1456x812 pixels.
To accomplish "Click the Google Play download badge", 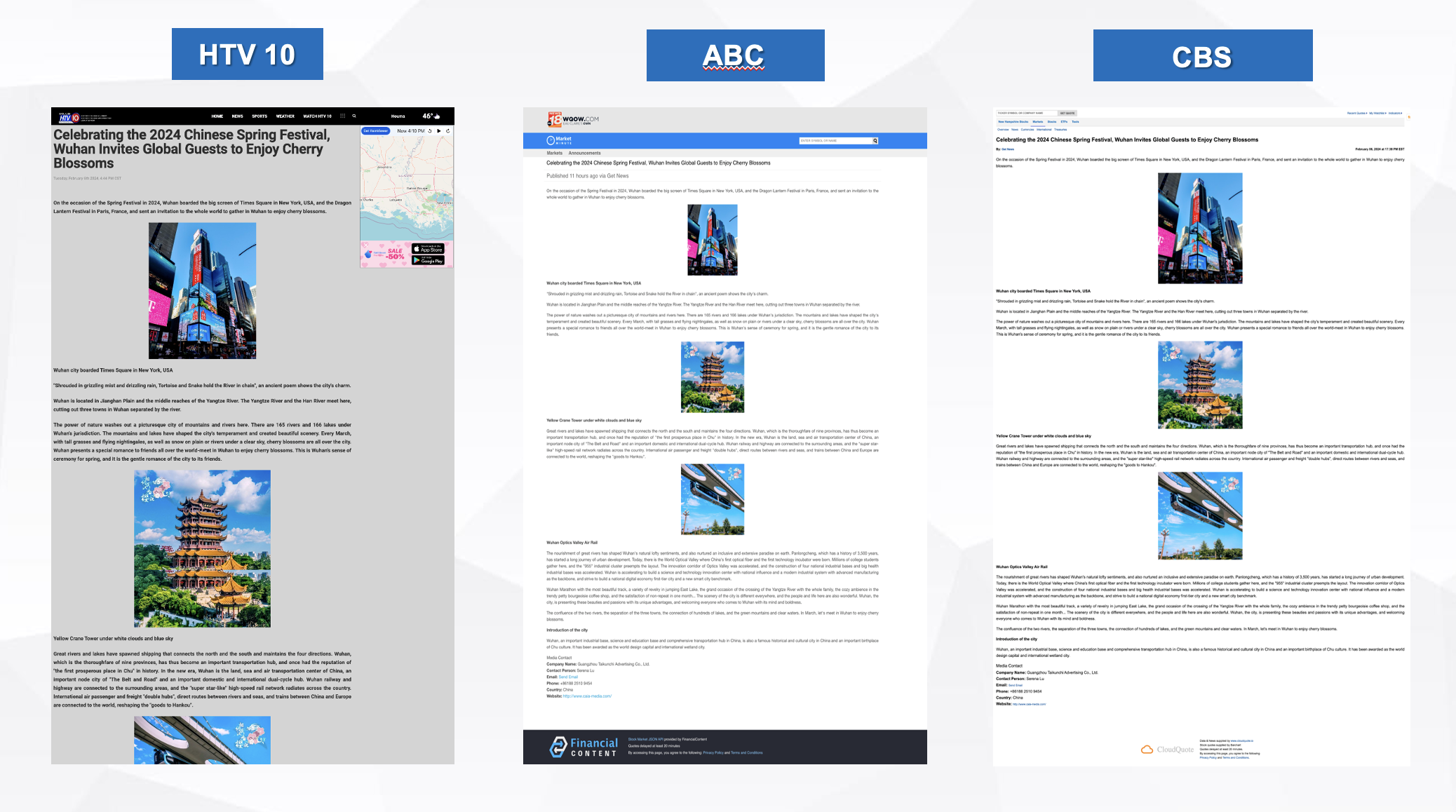I will pos(428,260).
